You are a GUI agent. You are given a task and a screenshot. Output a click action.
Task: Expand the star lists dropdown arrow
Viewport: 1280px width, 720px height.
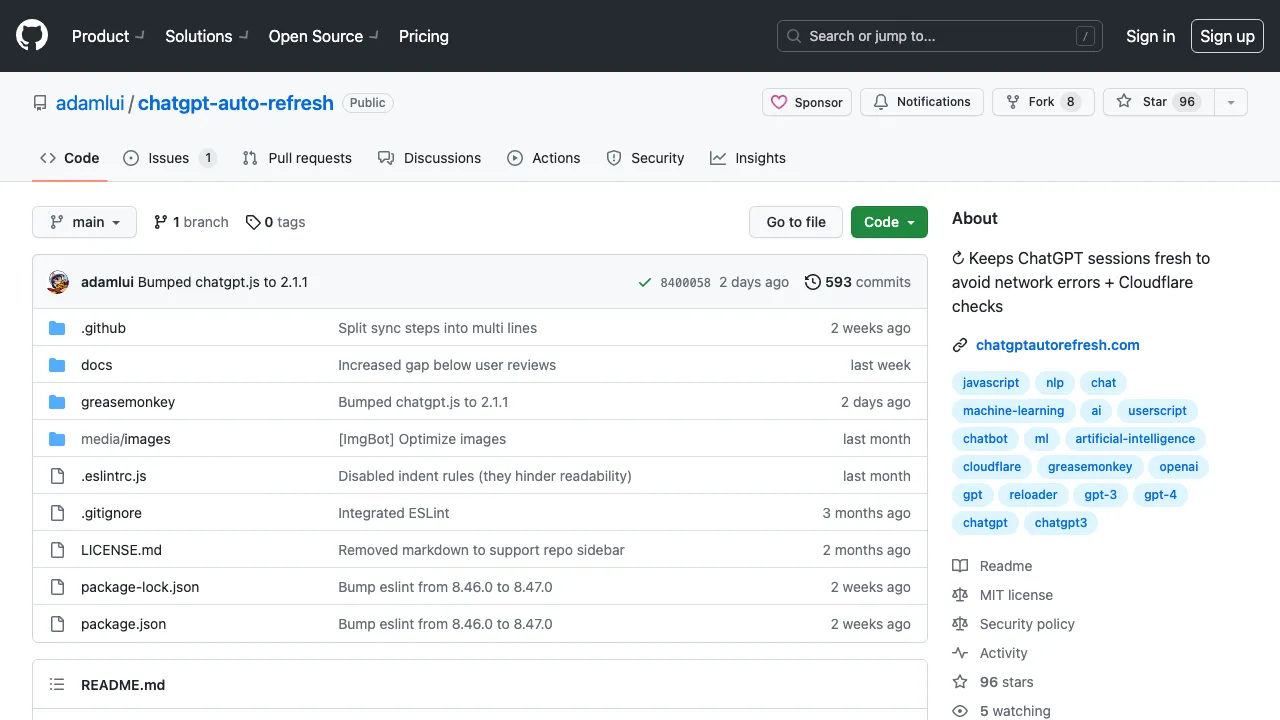click(x=1231, y=102)
